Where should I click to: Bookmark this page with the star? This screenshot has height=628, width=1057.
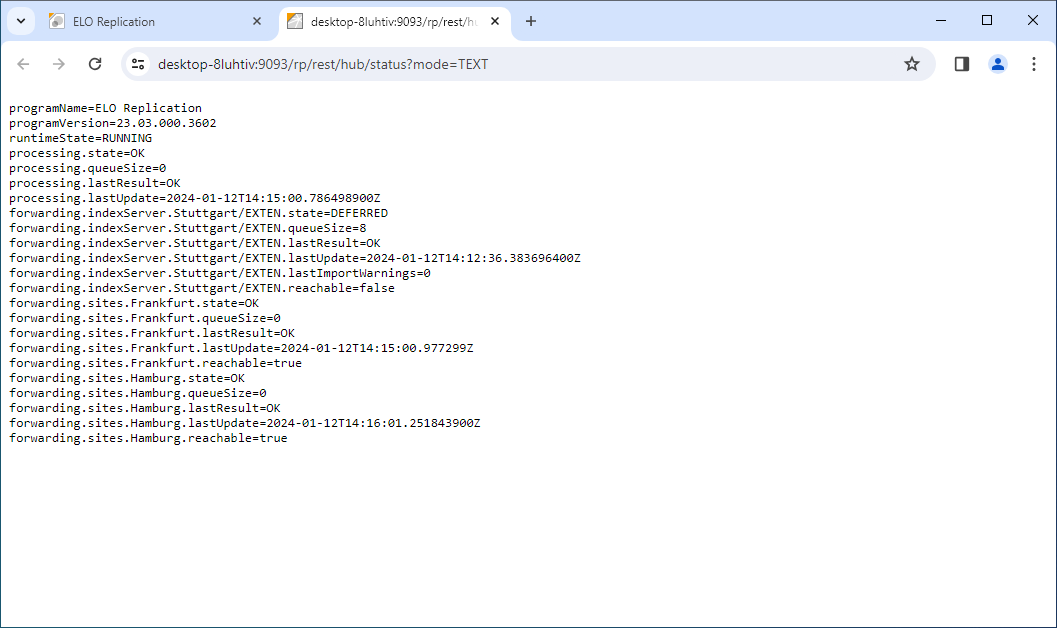[912, 64]
